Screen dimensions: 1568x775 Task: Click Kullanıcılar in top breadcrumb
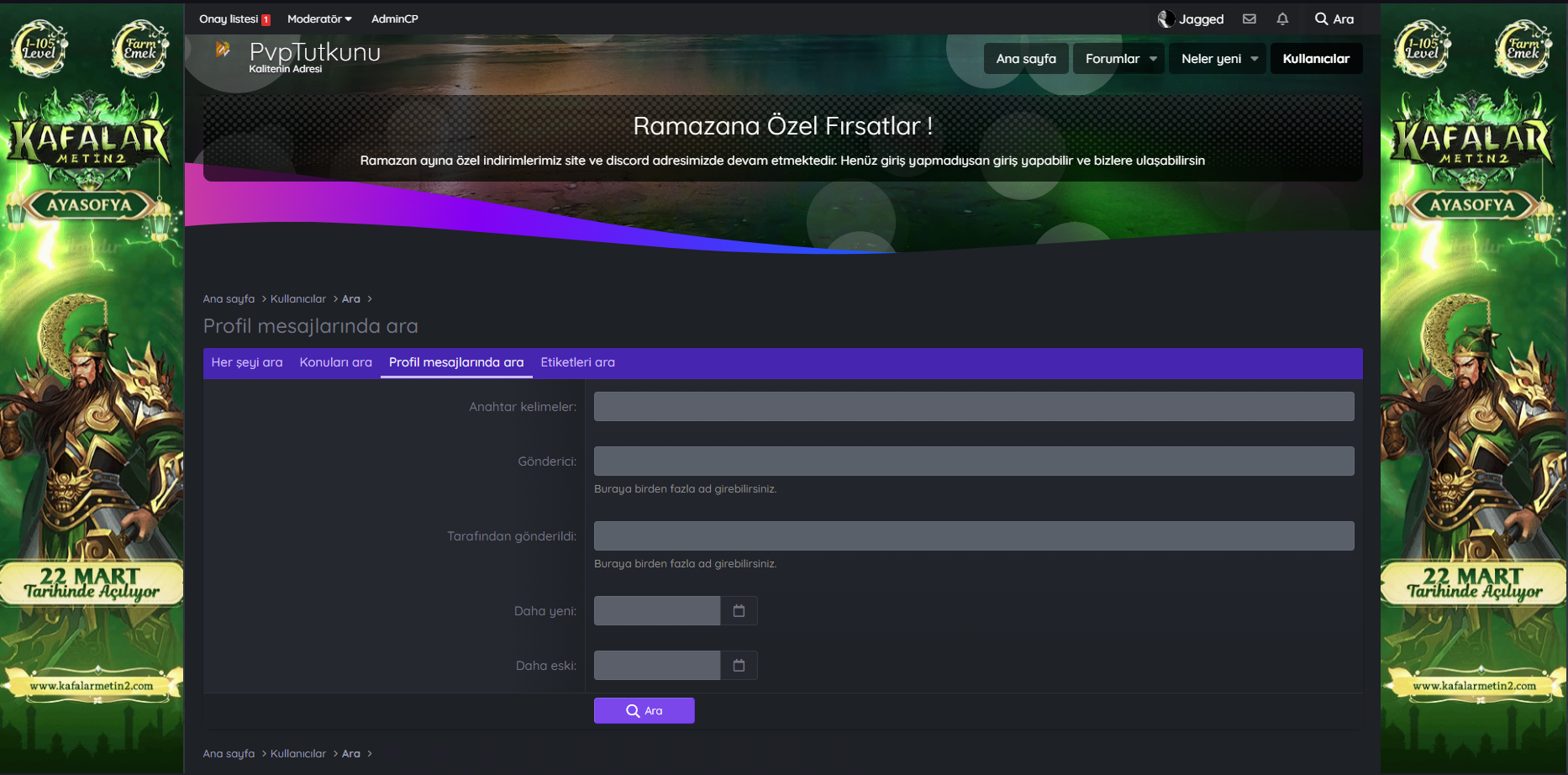pyautogui.click(x=298, y=299)
